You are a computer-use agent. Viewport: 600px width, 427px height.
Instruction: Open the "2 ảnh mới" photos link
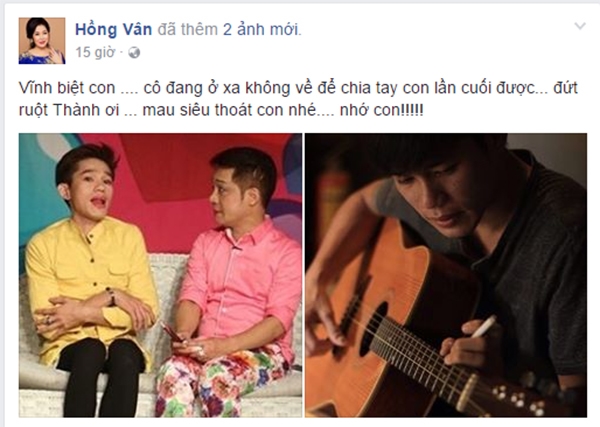(261, 29)
